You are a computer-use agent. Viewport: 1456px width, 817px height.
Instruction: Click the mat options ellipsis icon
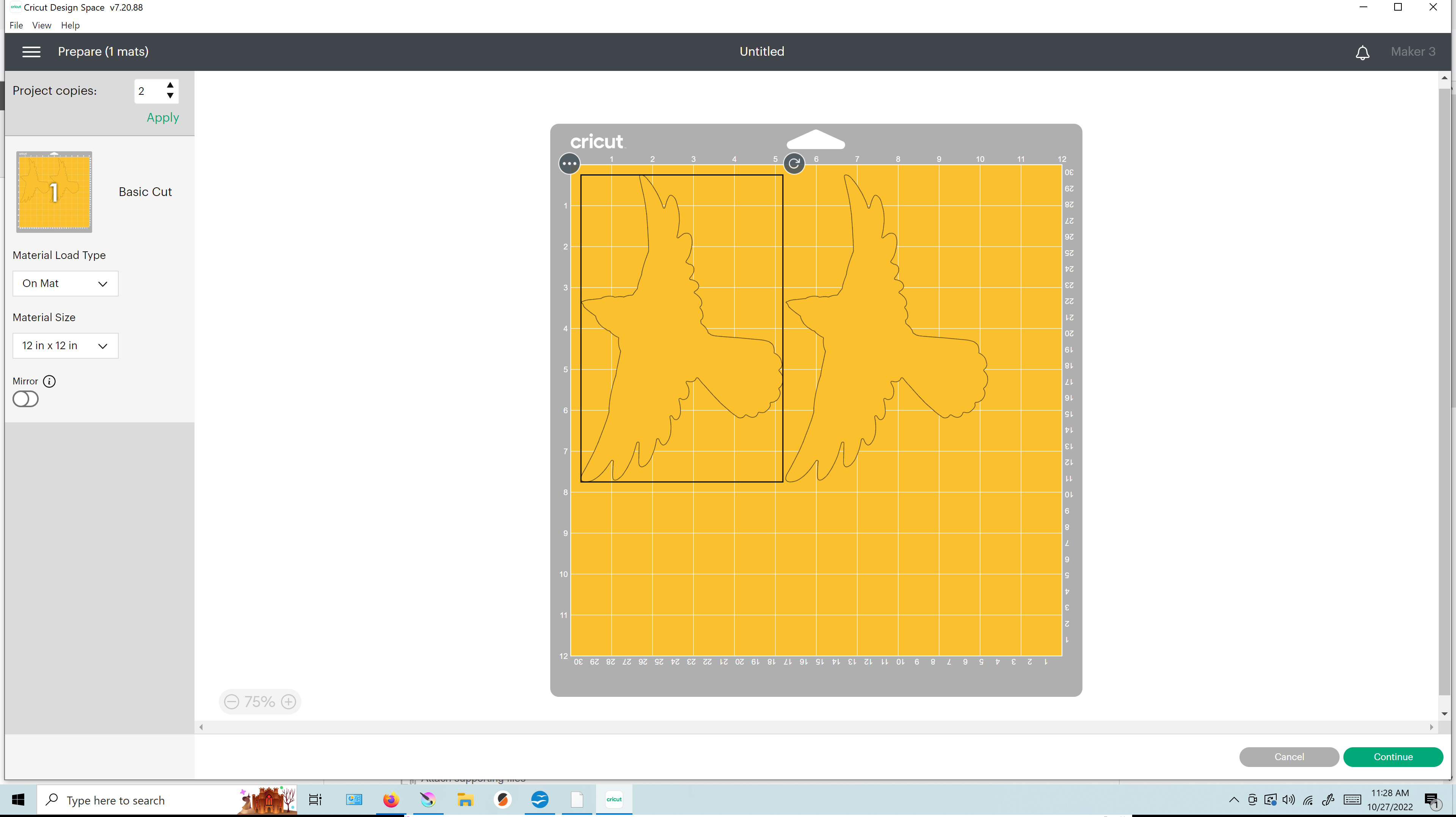coord(569,163)
